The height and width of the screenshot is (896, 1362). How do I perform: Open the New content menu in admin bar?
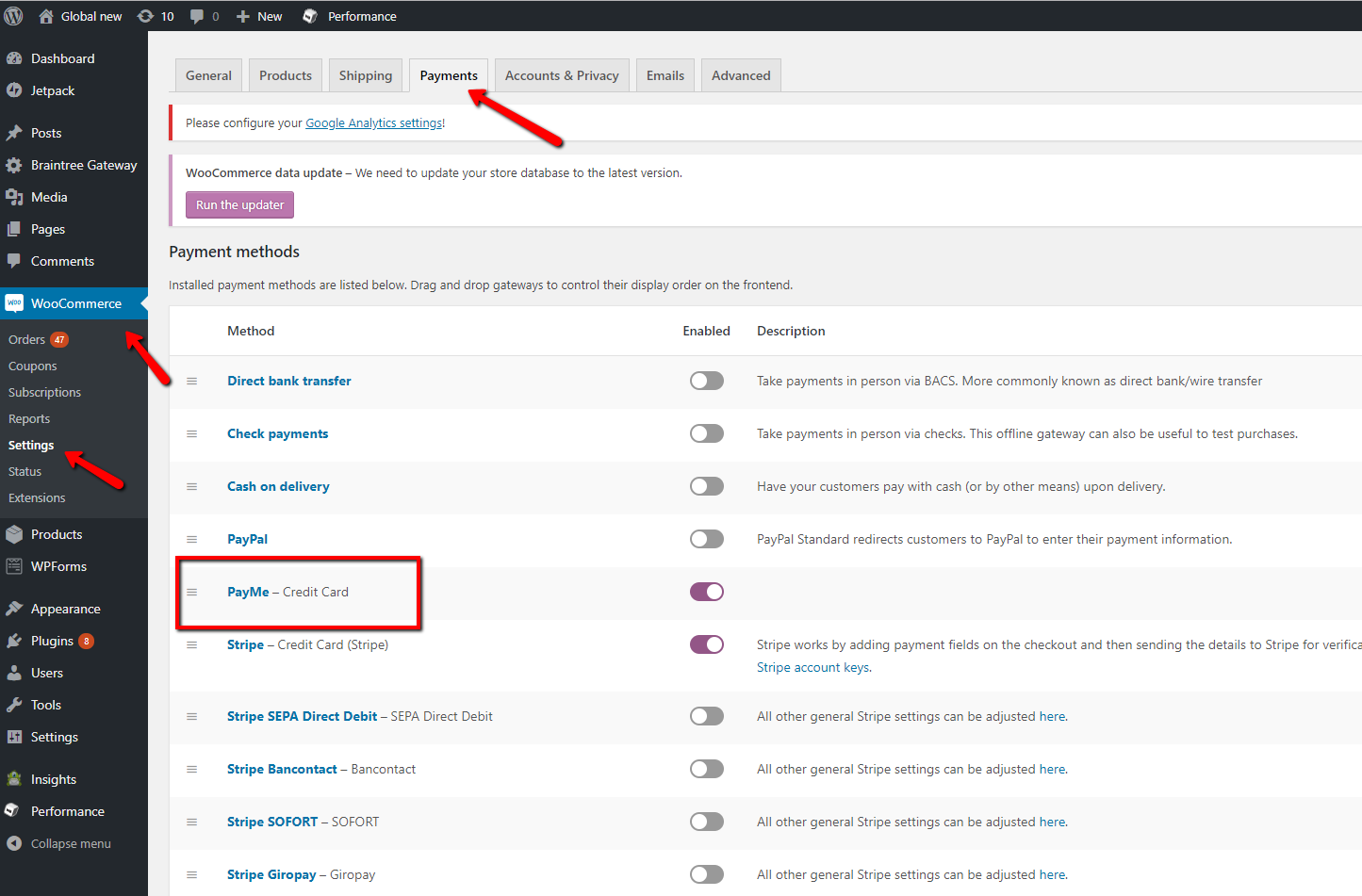(259, 16)
